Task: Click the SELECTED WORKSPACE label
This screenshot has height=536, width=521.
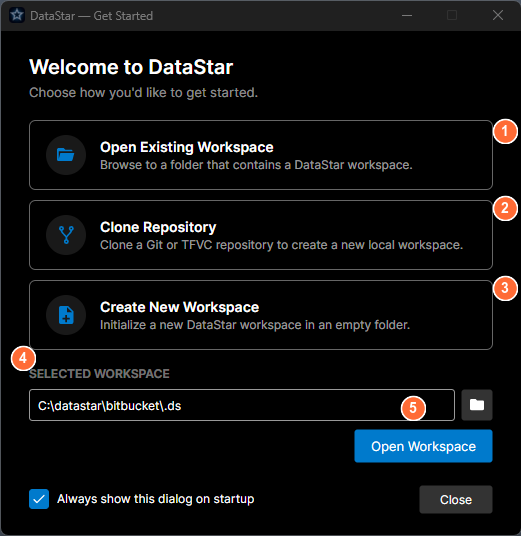Action: pyautogui.click(x=99, y=374)
